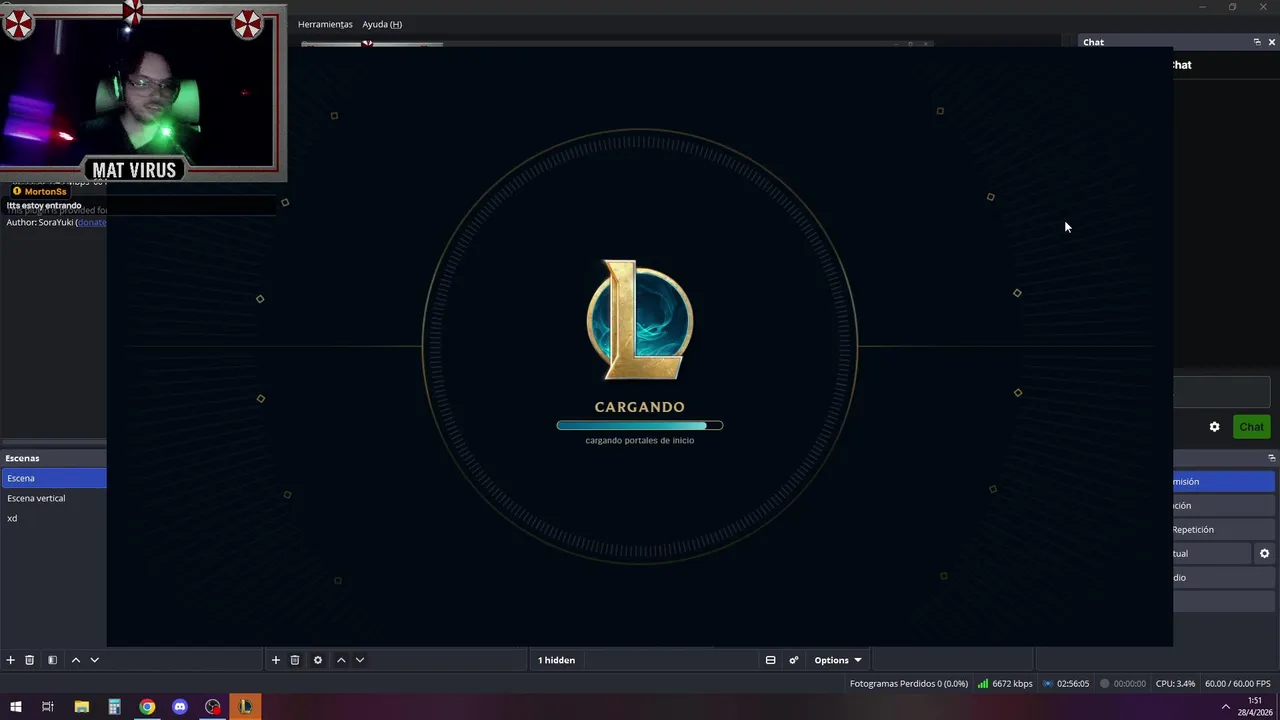This screenshot has width=1280, height=720.
Task: Click the Chat dock title
Action: [1094, 42]
